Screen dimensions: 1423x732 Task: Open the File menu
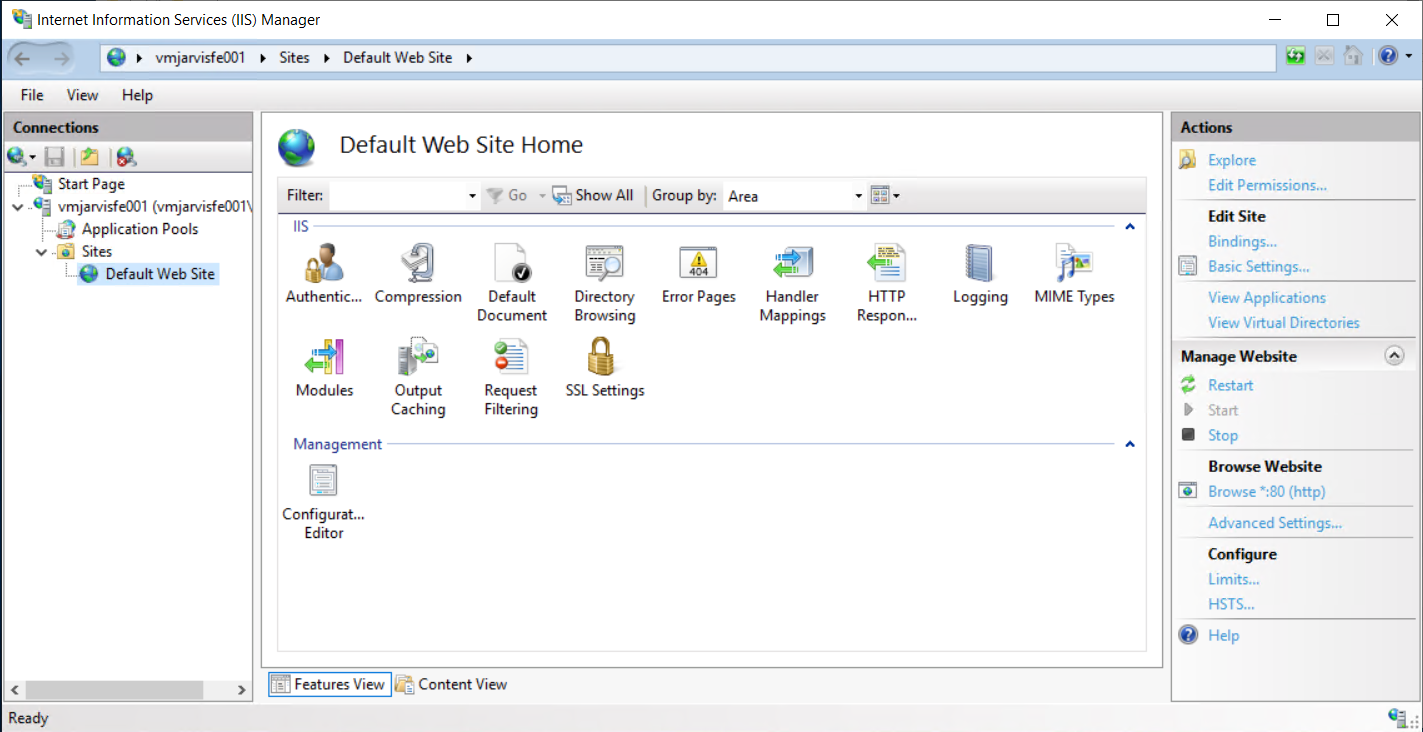tap(32, 95)
